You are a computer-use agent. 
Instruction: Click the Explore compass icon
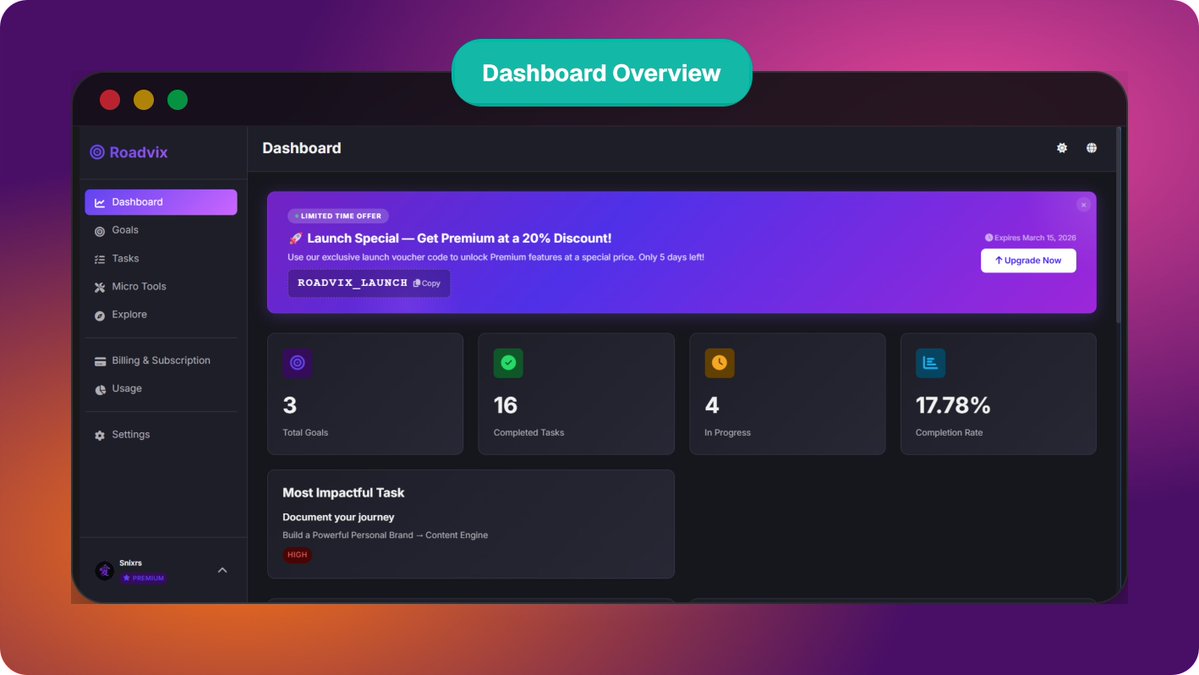point(99,316)
